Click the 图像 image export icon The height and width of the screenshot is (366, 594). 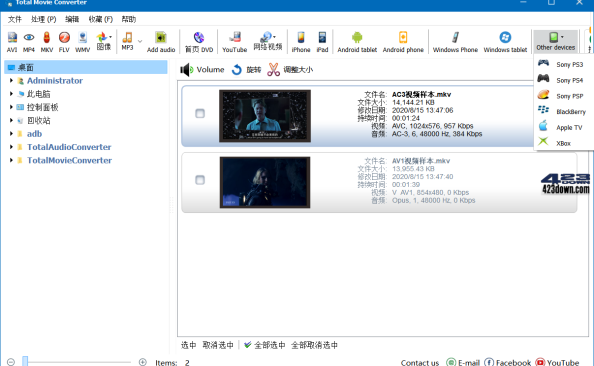102,41
